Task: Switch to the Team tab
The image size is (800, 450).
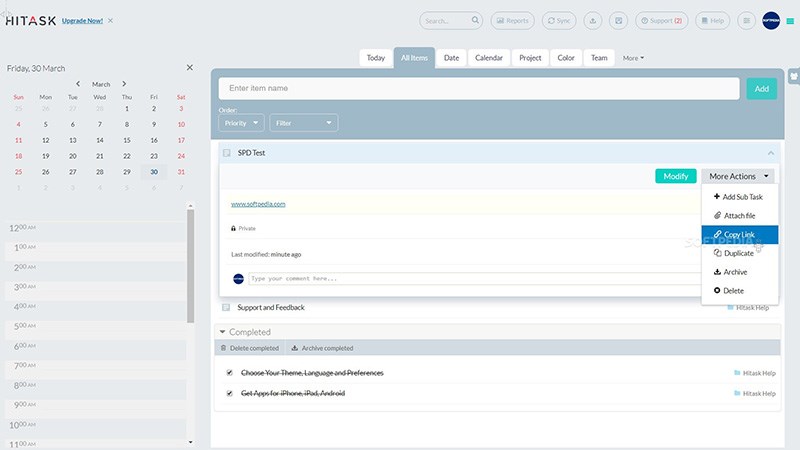Action: (x=599, y=58)
